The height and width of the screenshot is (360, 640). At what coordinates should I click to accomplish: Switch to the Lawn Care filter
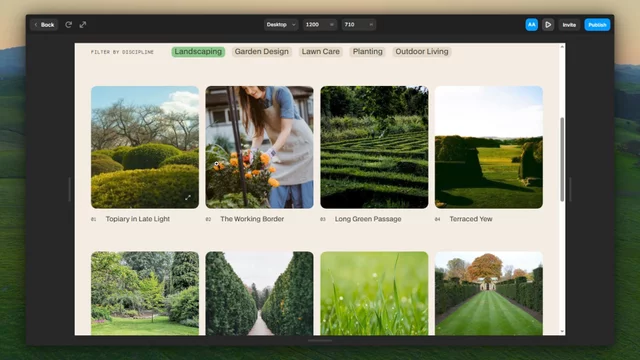[x=320, y=51]
